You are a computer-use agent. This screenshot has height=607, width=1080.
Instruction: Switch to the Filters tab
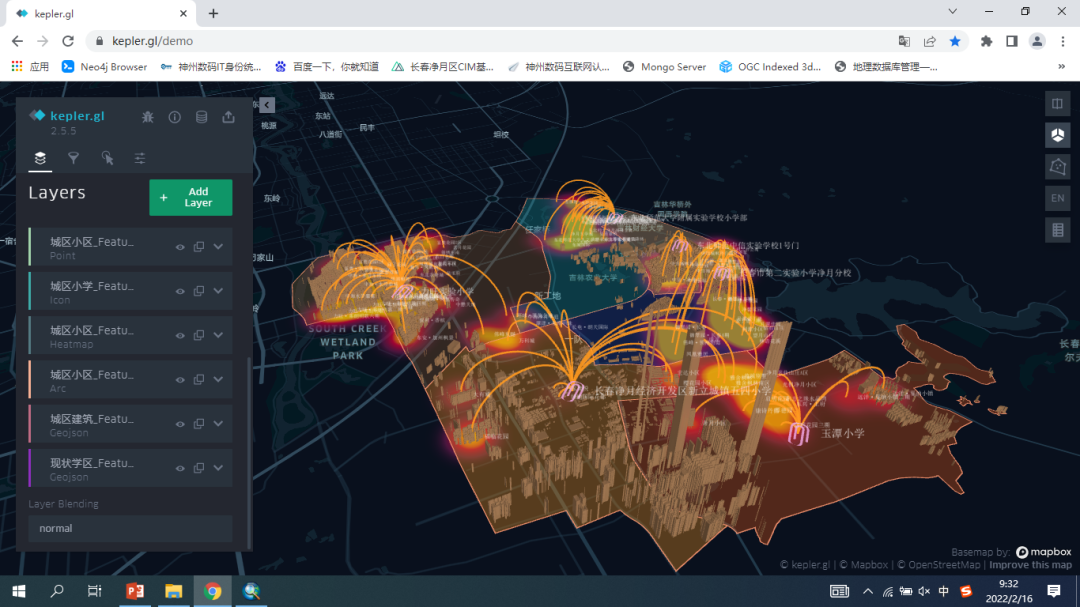[73, 158]
